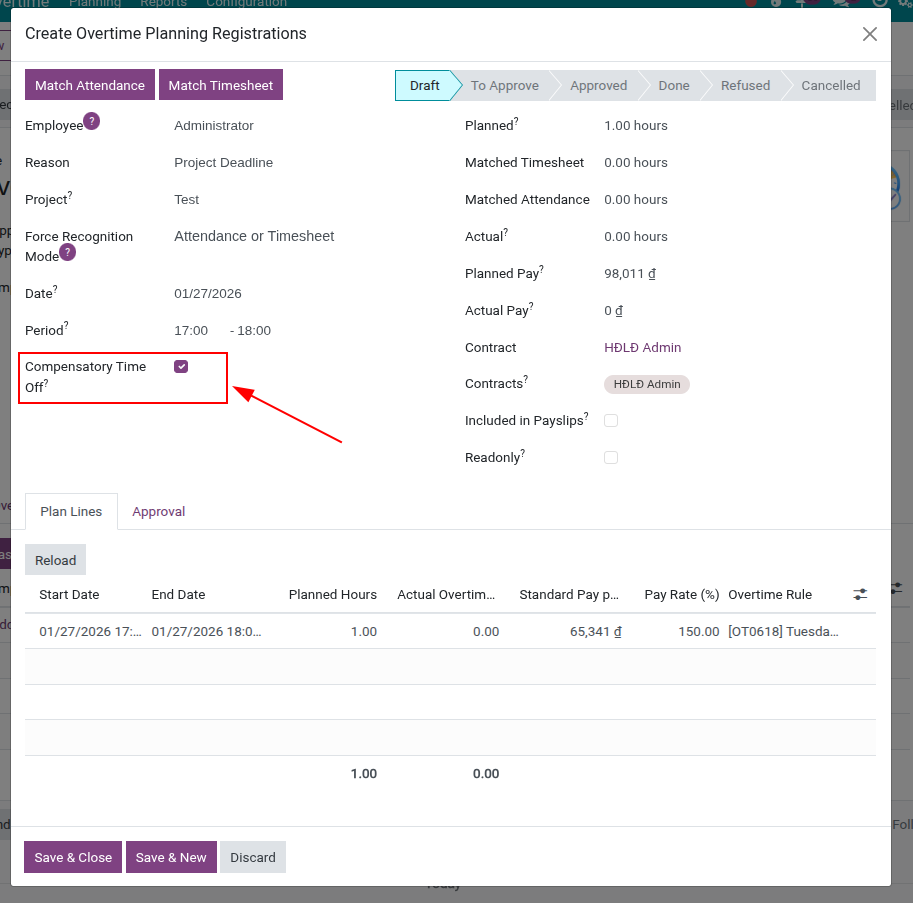Click the Force Recognition Mode help badge
Screen dimensions: 913x903
coord(65,250)
